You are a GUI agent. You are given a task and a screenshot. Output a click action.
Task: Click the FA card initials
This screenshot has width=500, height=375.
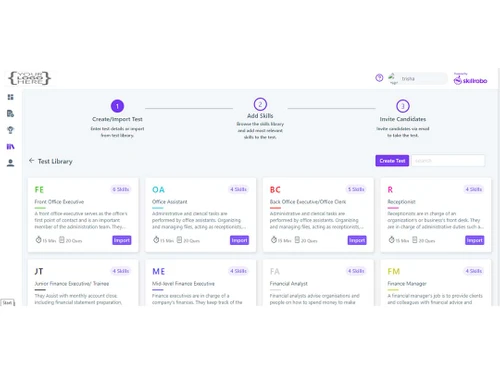pos(275,271)
